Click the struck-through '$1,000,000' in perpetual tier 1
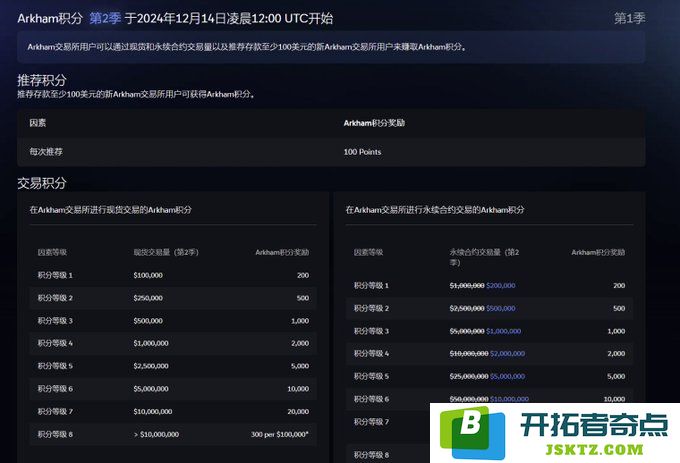 (467, 286)
